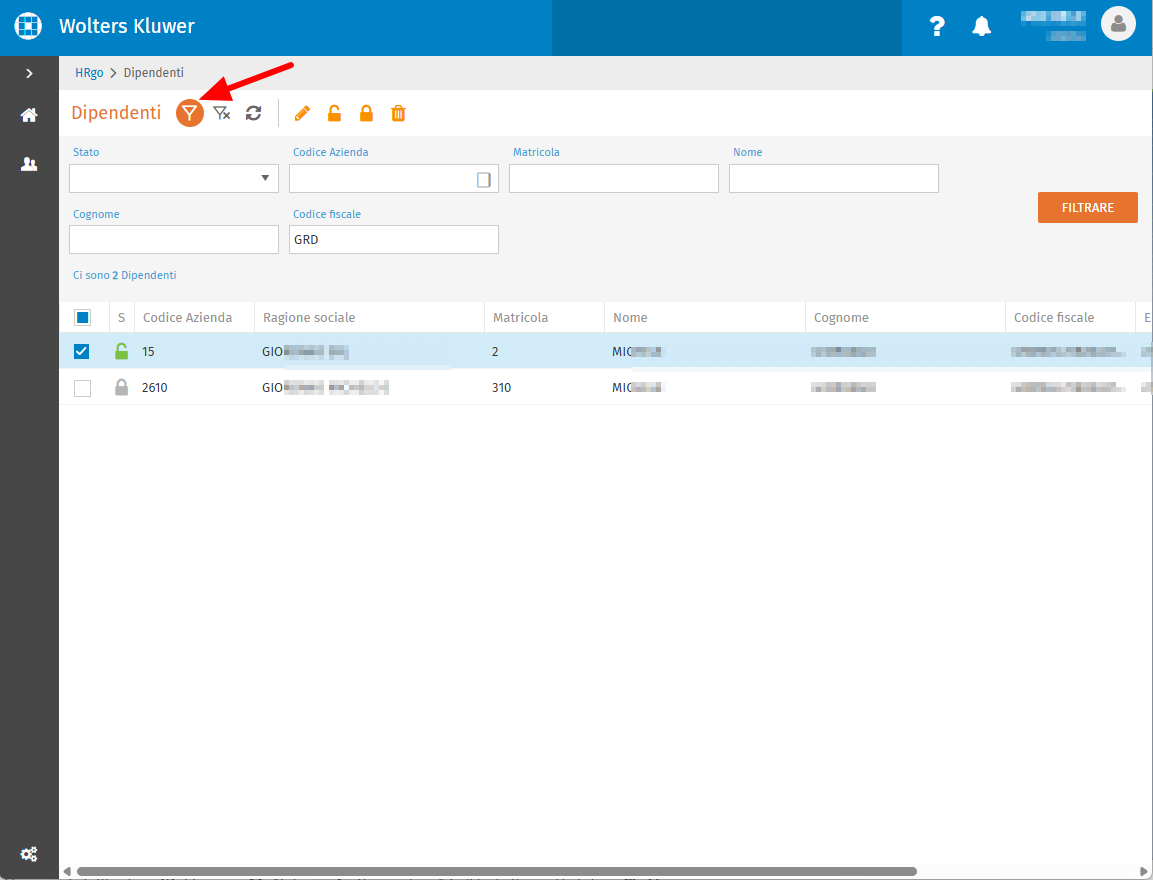Image resolution: width=1153 pixels, height=880 pixels.
Task: Click matricola value 310 in the table
Action: pos(501,387)
